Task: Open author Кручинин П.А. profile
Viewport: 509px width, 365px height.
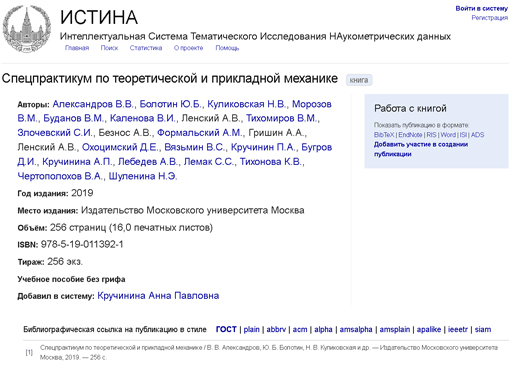Action: [x=263, y=147]
